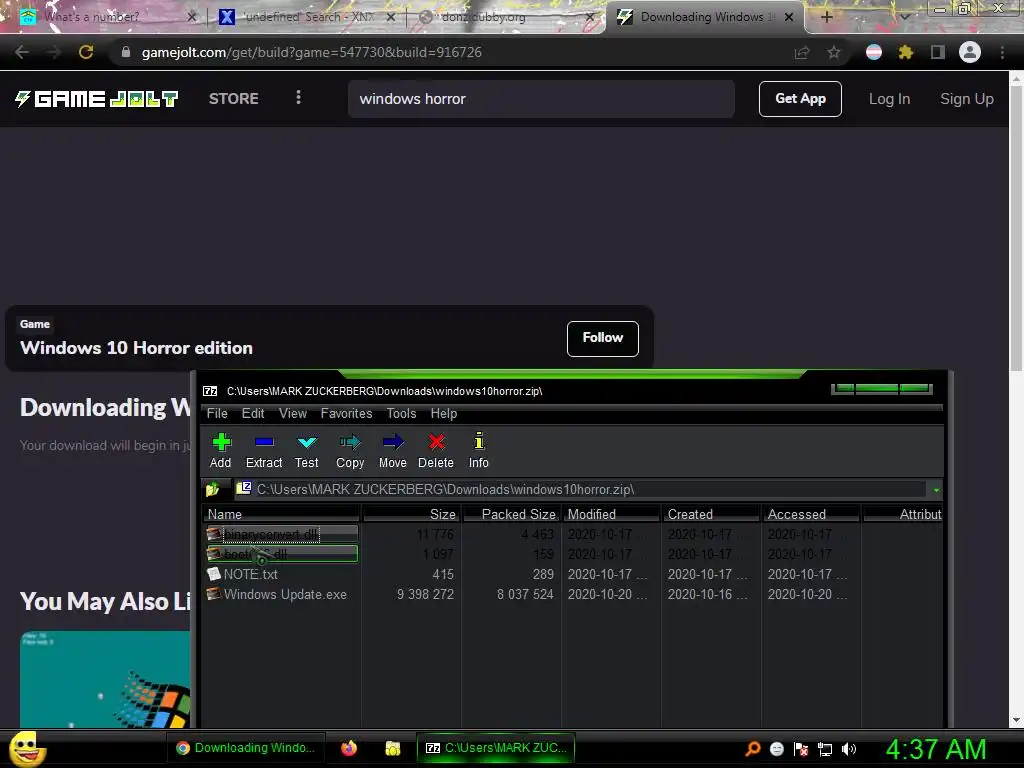Expand the 7-Zip address path dropdown
Viewport: 1024px width, 768px height.
point(936,490)
